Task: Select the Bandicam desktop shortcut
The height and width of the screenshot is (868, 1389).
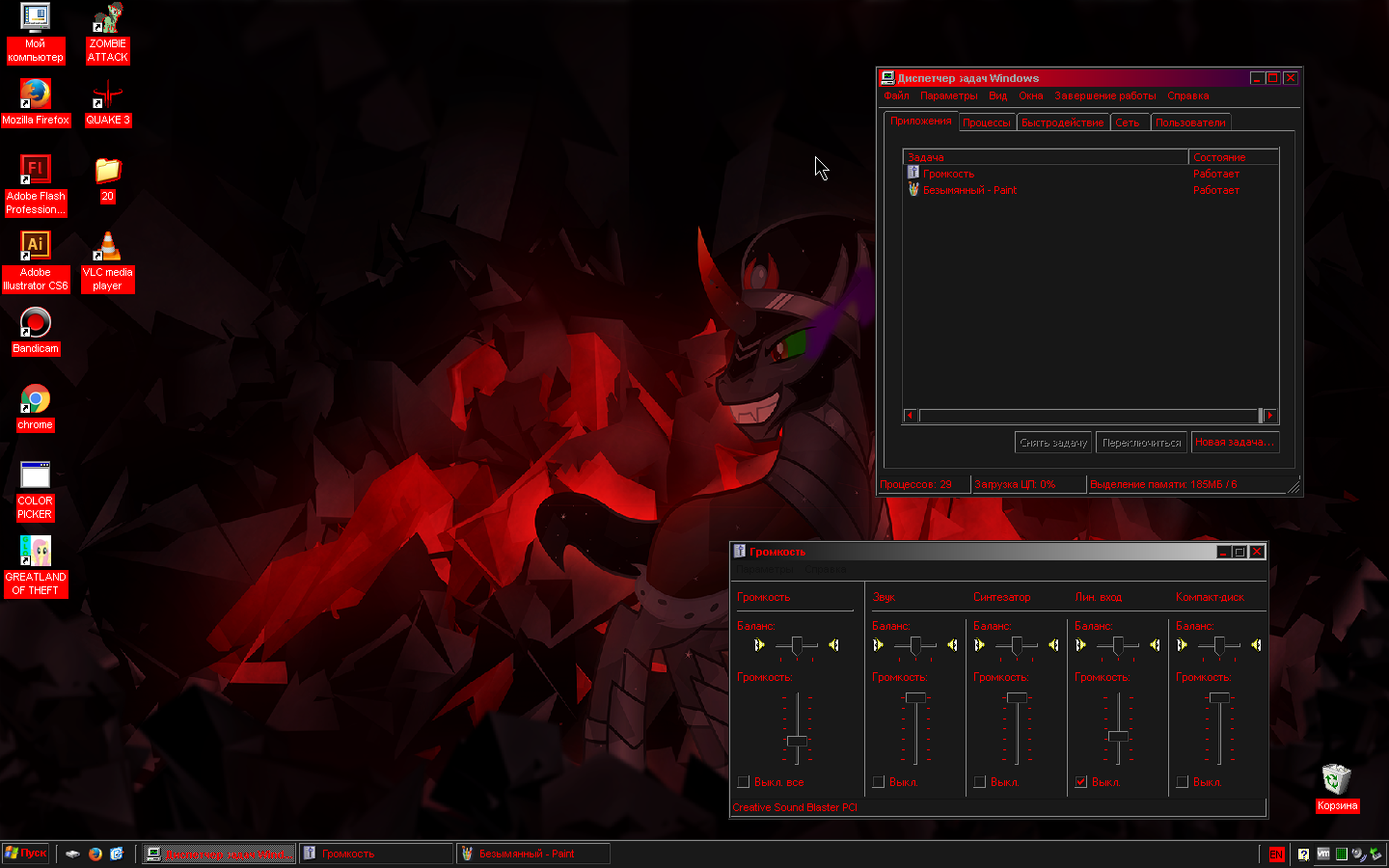Action: (36, 331)
